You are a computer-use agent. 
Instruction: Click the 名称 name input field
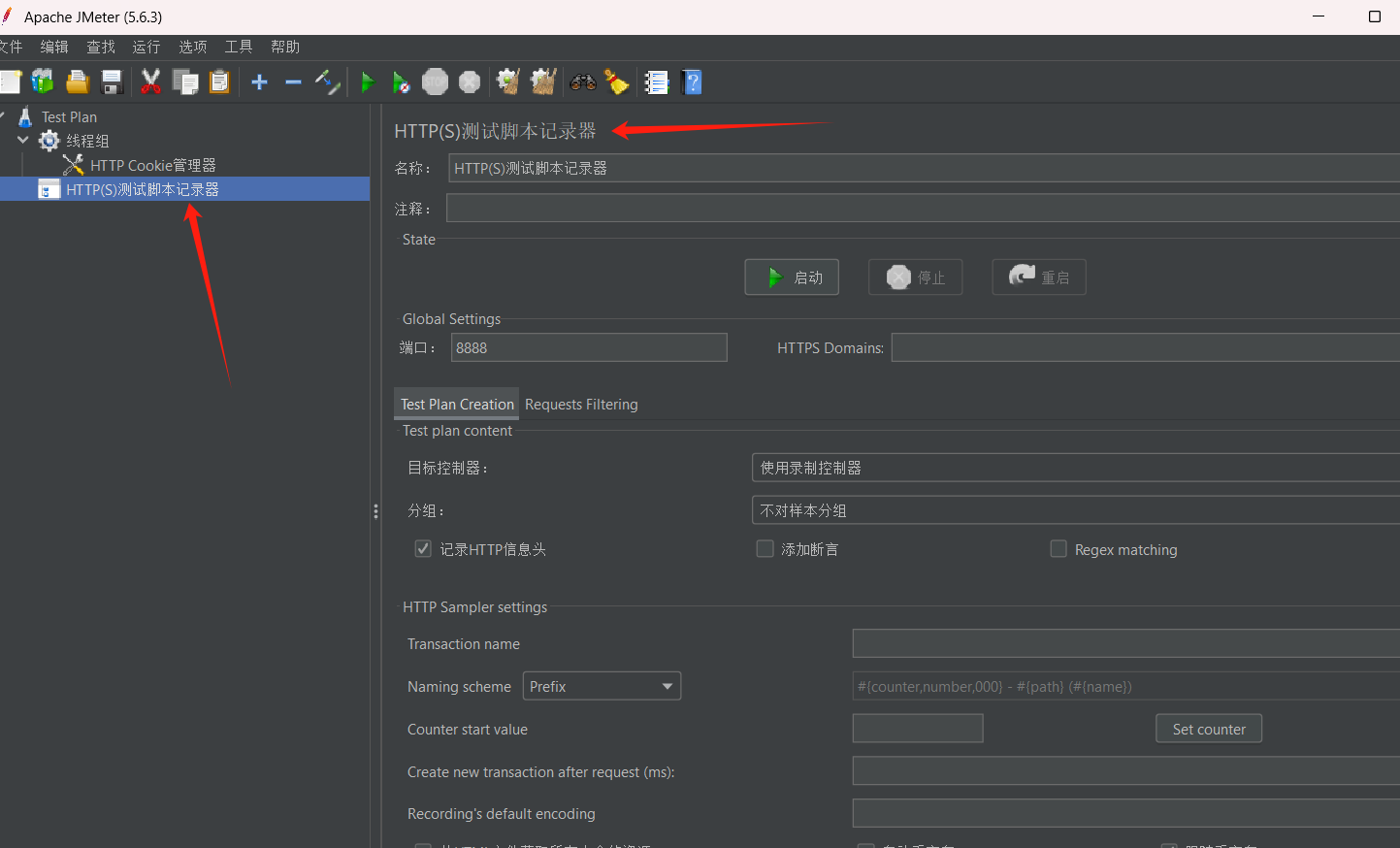tap(924, 168)
